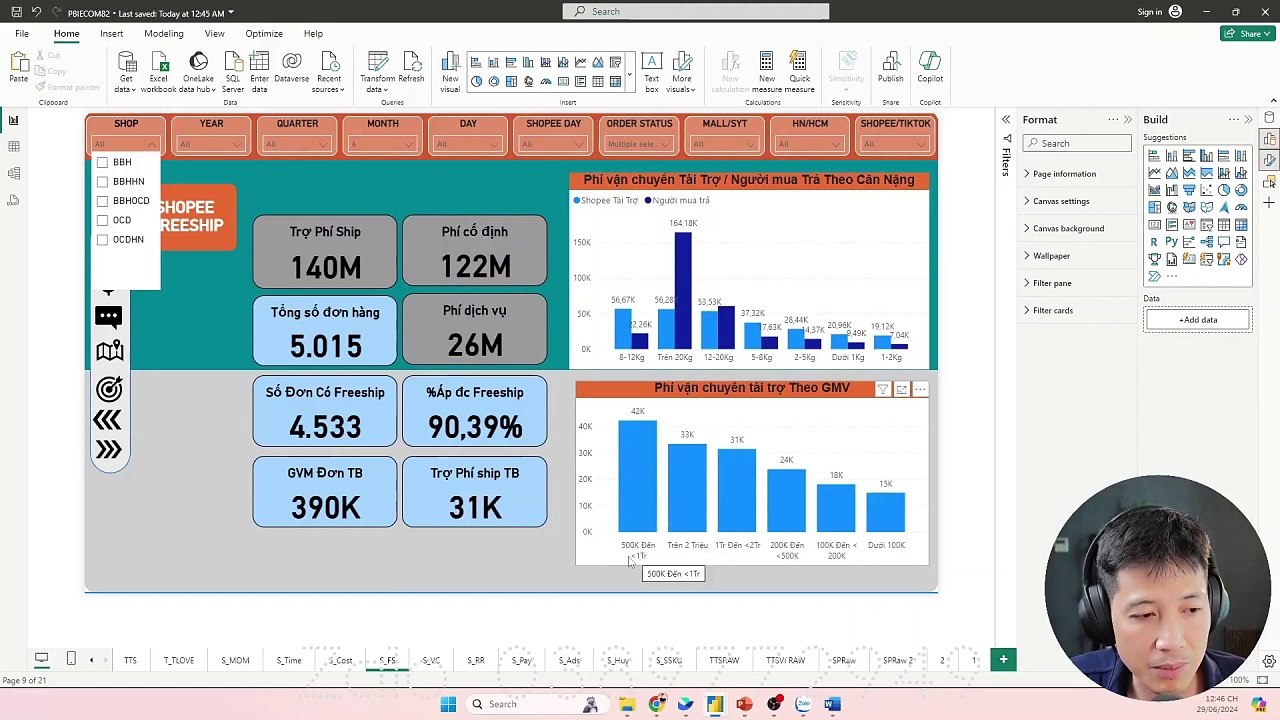The height and width of the screenshot is (720, 1280).
Task: Click the Share button
Action: pos(1246,33)
